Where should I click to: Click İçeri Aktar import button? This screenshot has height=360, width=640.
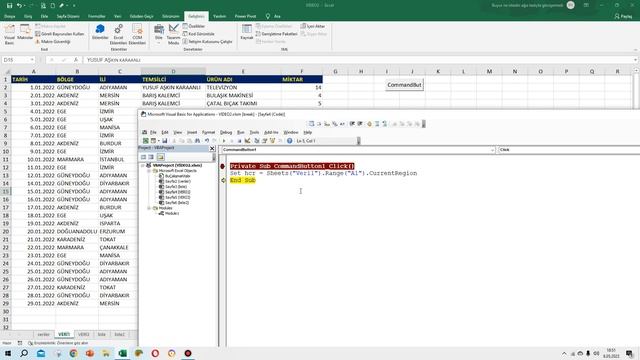point(313,26)
